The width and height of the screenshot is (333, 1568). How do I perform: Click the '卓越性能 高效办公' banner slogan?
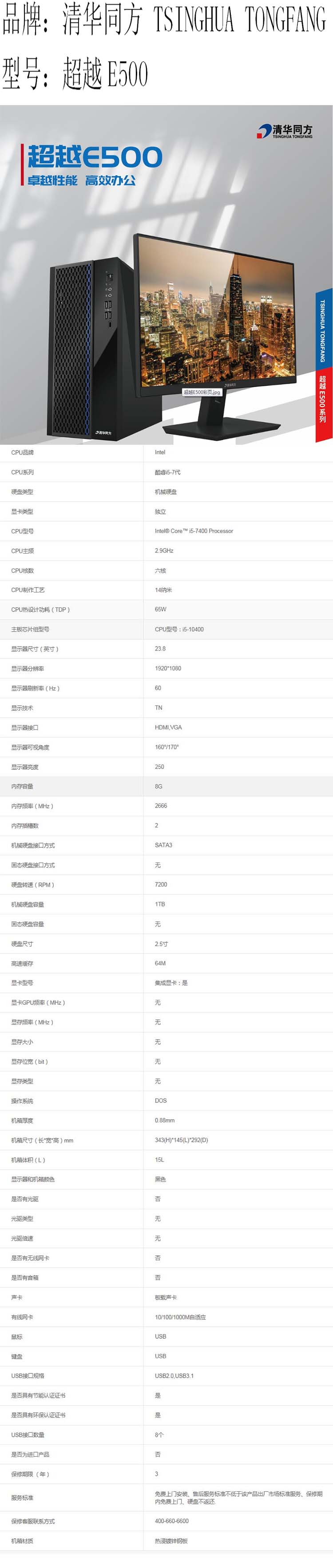pos(81,180)
